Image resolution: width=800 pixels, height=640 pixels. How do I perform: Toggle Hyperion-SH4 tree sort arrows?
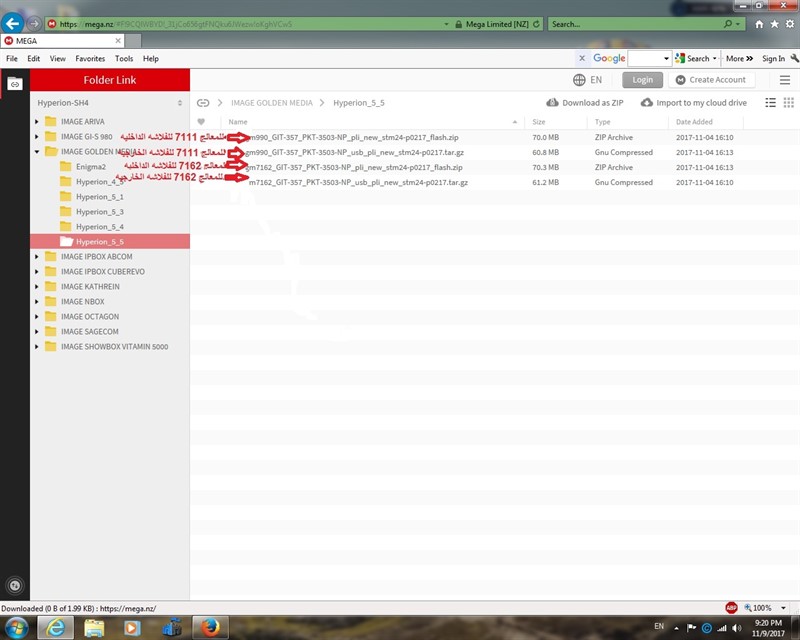pos(180,103)
